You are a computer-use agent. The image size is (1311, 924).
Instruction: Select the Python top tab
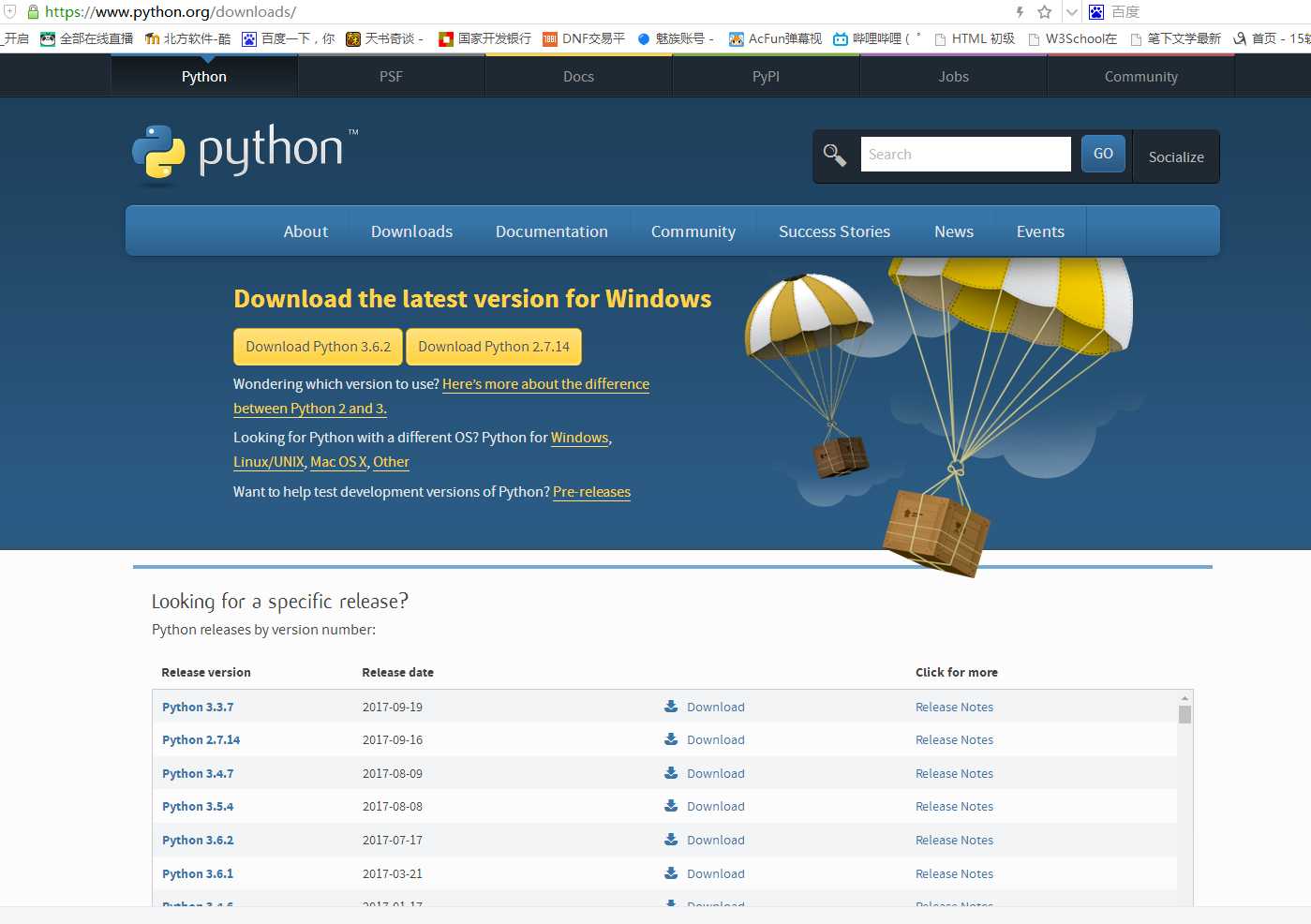click(x=204, y=76)
